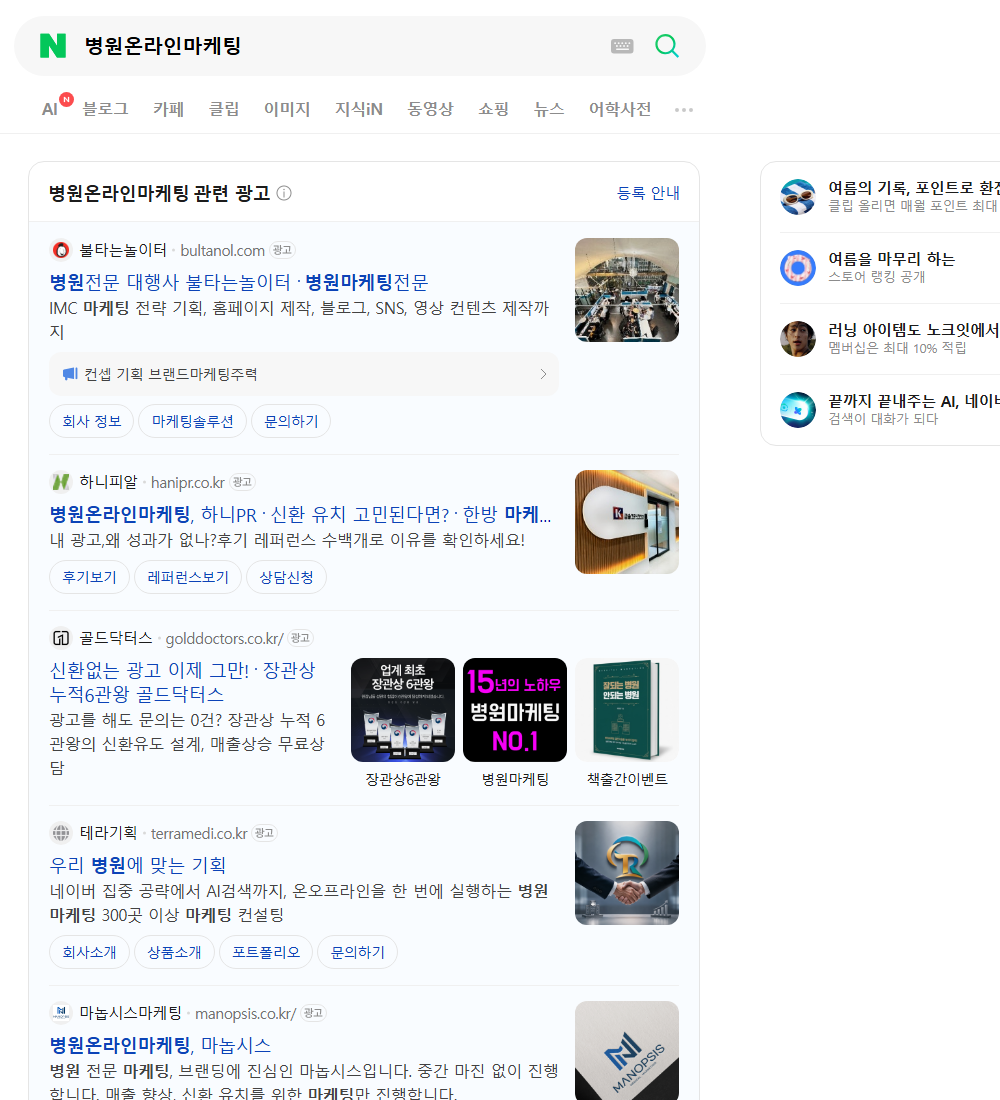Open the 러닝 아이템도 promo icon
This screenshot has height=1100, width=1000.
click(x=798, y=339)
